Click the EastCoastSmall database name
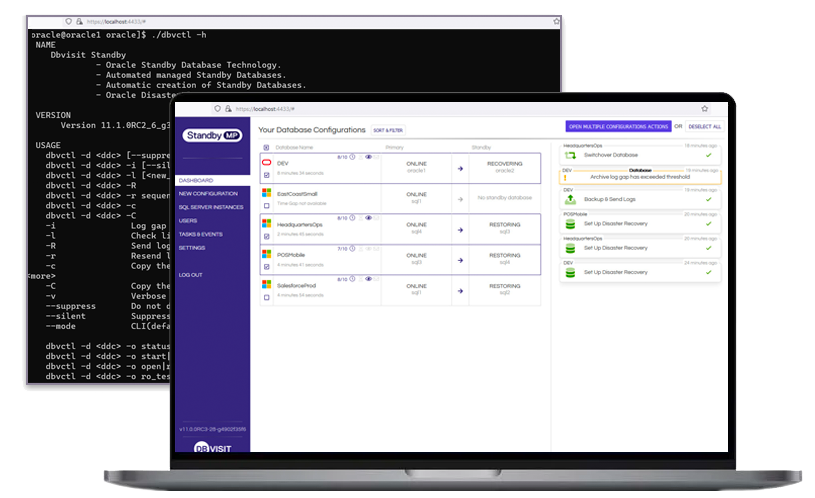 [x=297, y=194]
